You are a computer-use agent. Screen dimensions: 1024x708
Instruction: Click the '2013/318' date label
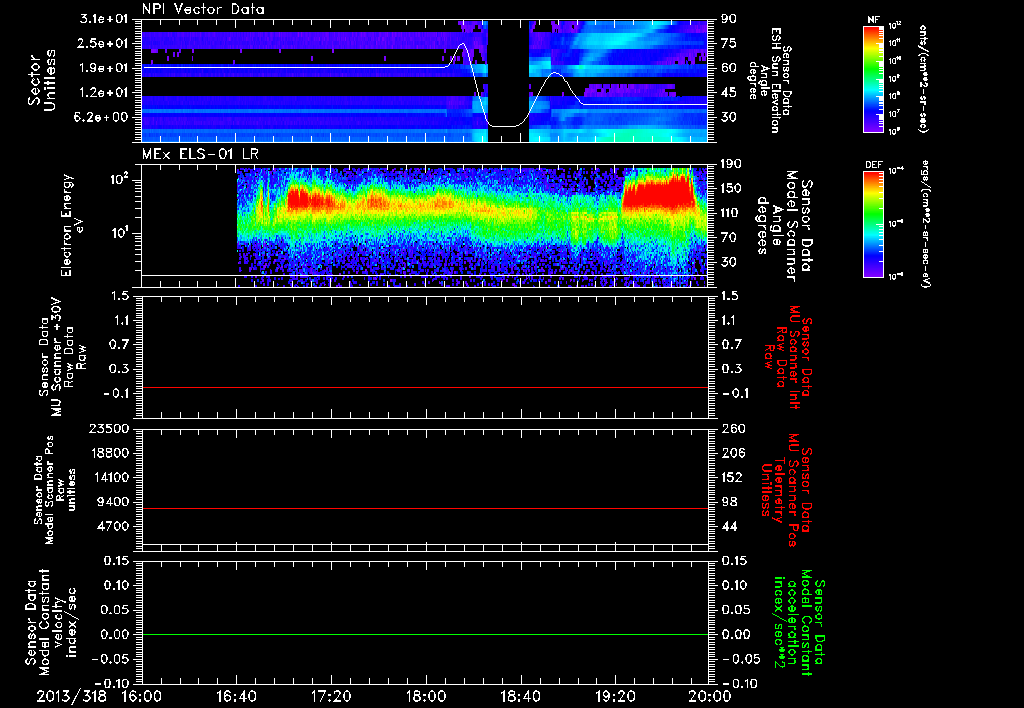(72, 696)
